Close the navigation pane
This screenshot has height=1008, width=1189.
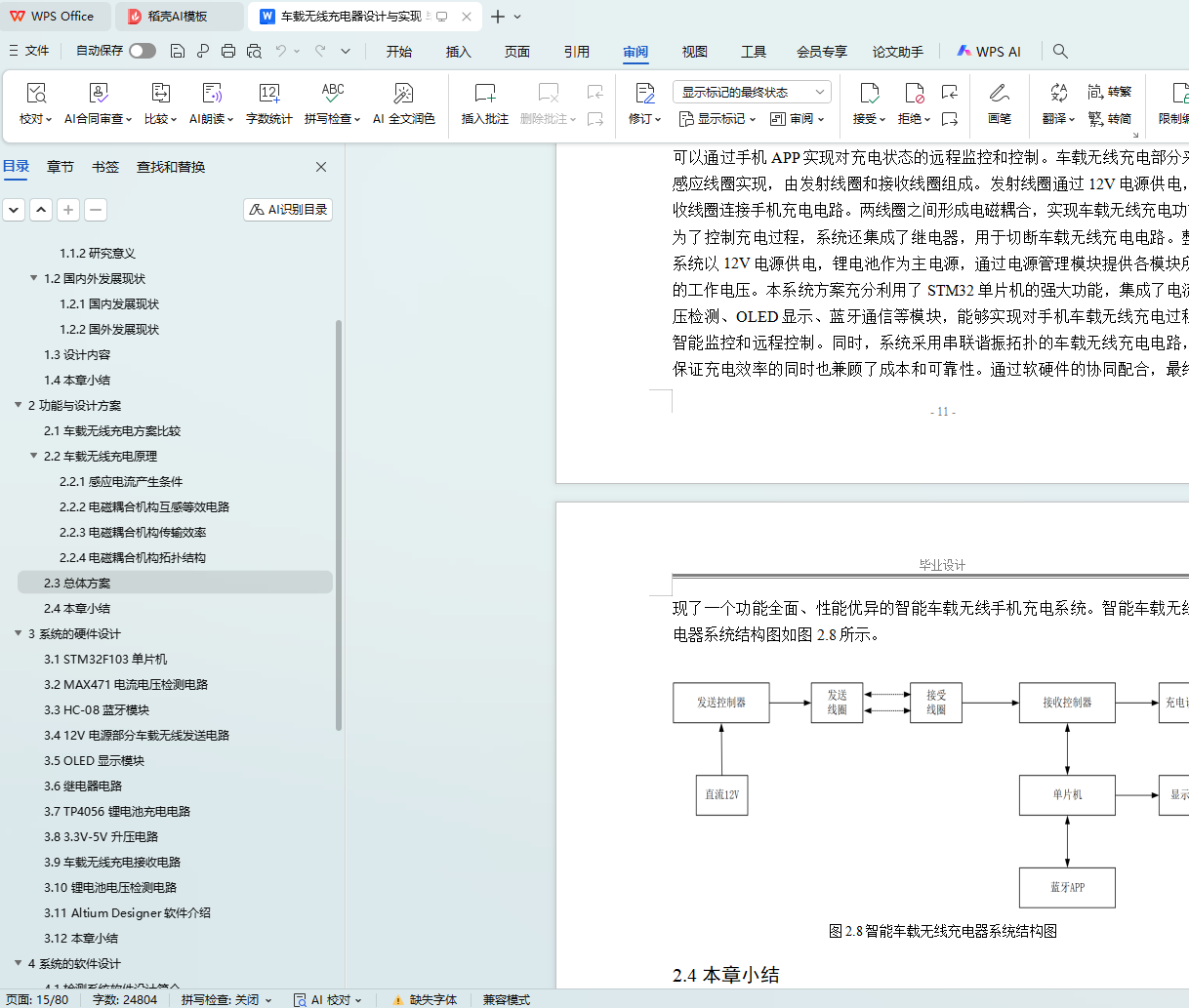[321, 167]
